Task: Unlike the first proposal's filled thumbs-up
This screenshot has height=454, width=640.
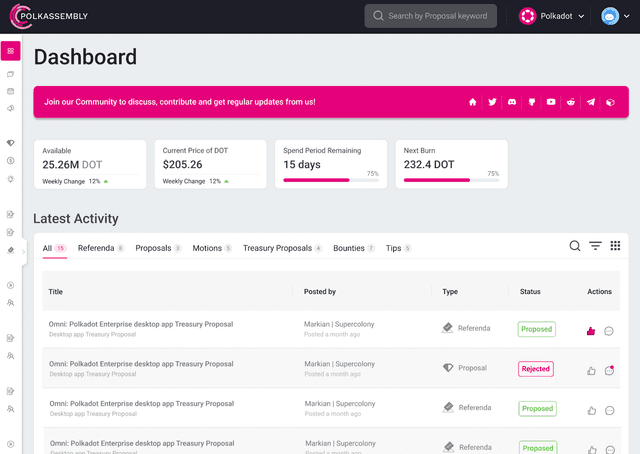Action: 591,330
